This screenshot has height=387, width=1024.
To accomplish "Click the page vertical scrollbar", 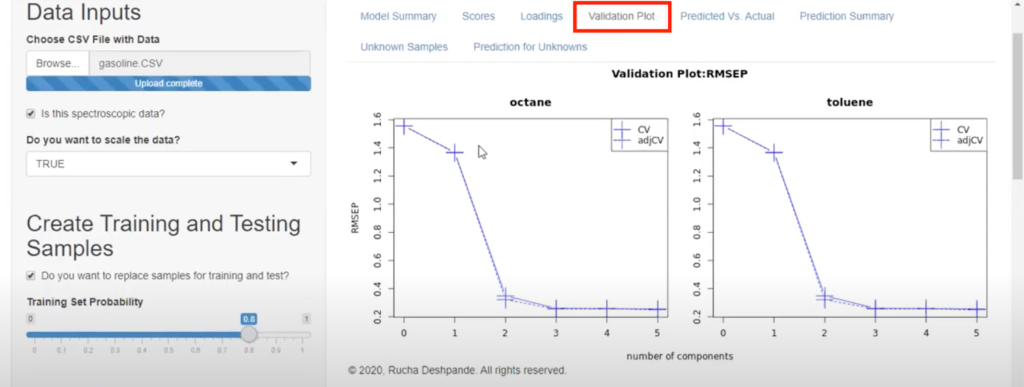I will tap(1017, 105).
